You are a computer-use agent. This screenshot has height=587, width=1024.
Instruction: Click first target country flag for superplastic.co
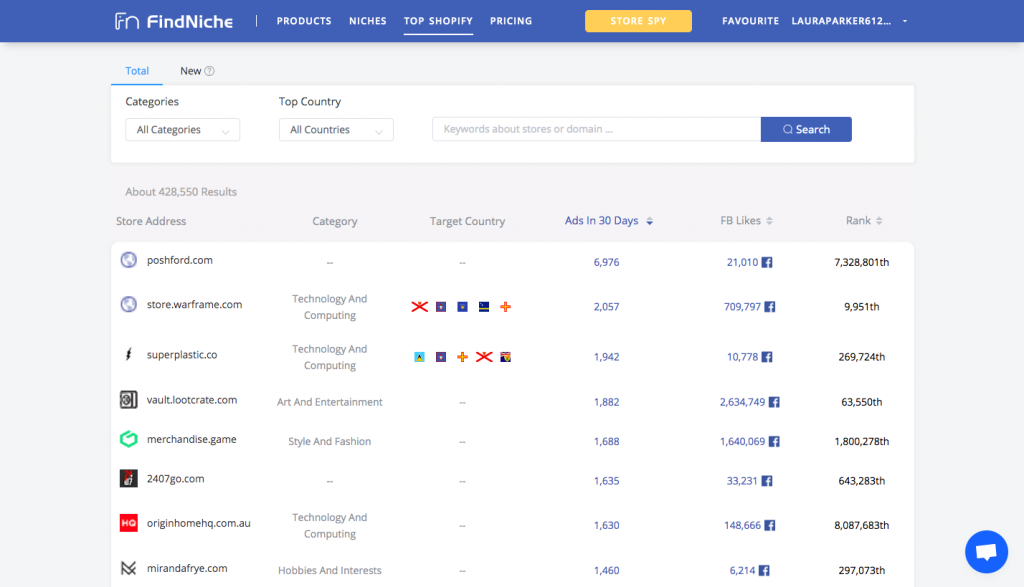coord(419,357)
